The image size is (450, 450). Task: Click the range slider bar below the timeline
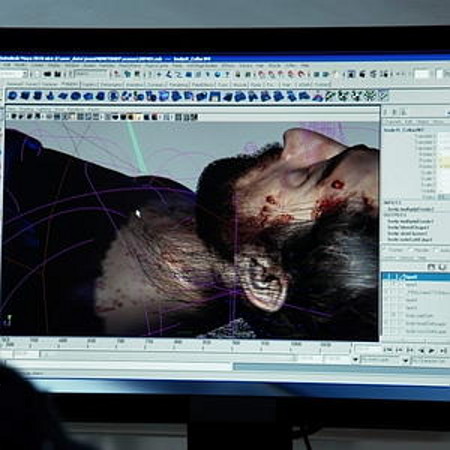point(167,355)
